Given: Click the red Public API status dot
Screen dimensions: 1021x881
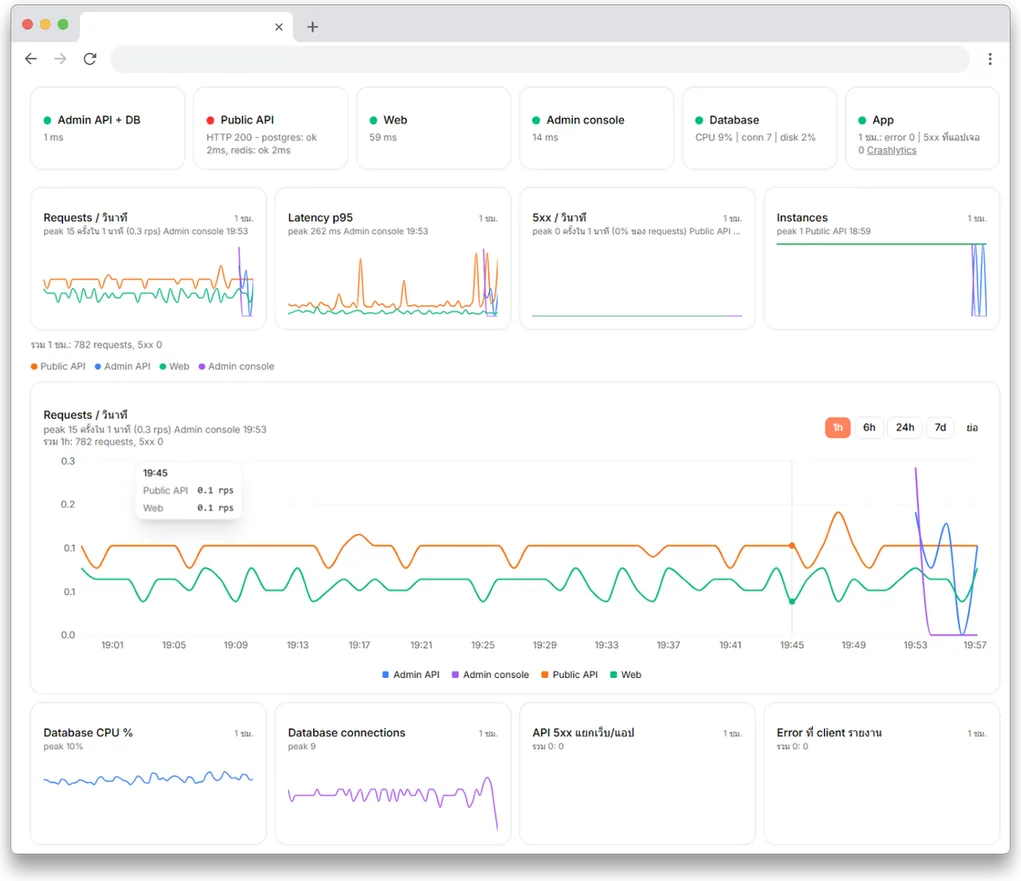Looking at the screenshot, I should [210, 120].
